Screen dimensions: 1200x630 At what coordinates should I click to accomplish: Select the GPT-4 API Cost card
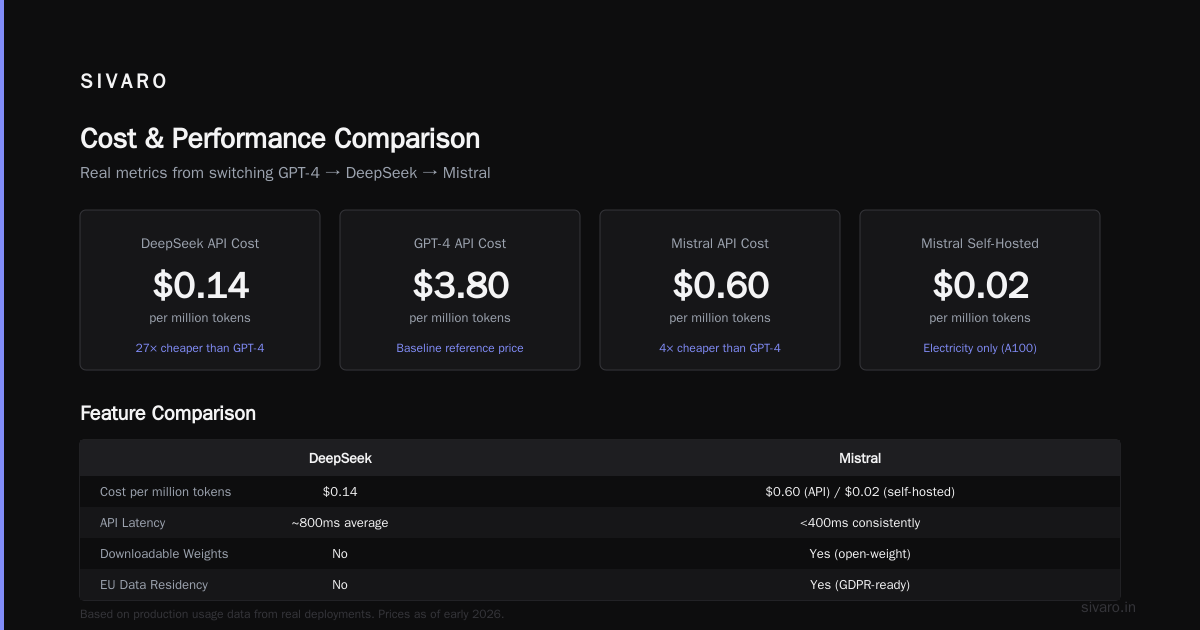click(460, 290)
